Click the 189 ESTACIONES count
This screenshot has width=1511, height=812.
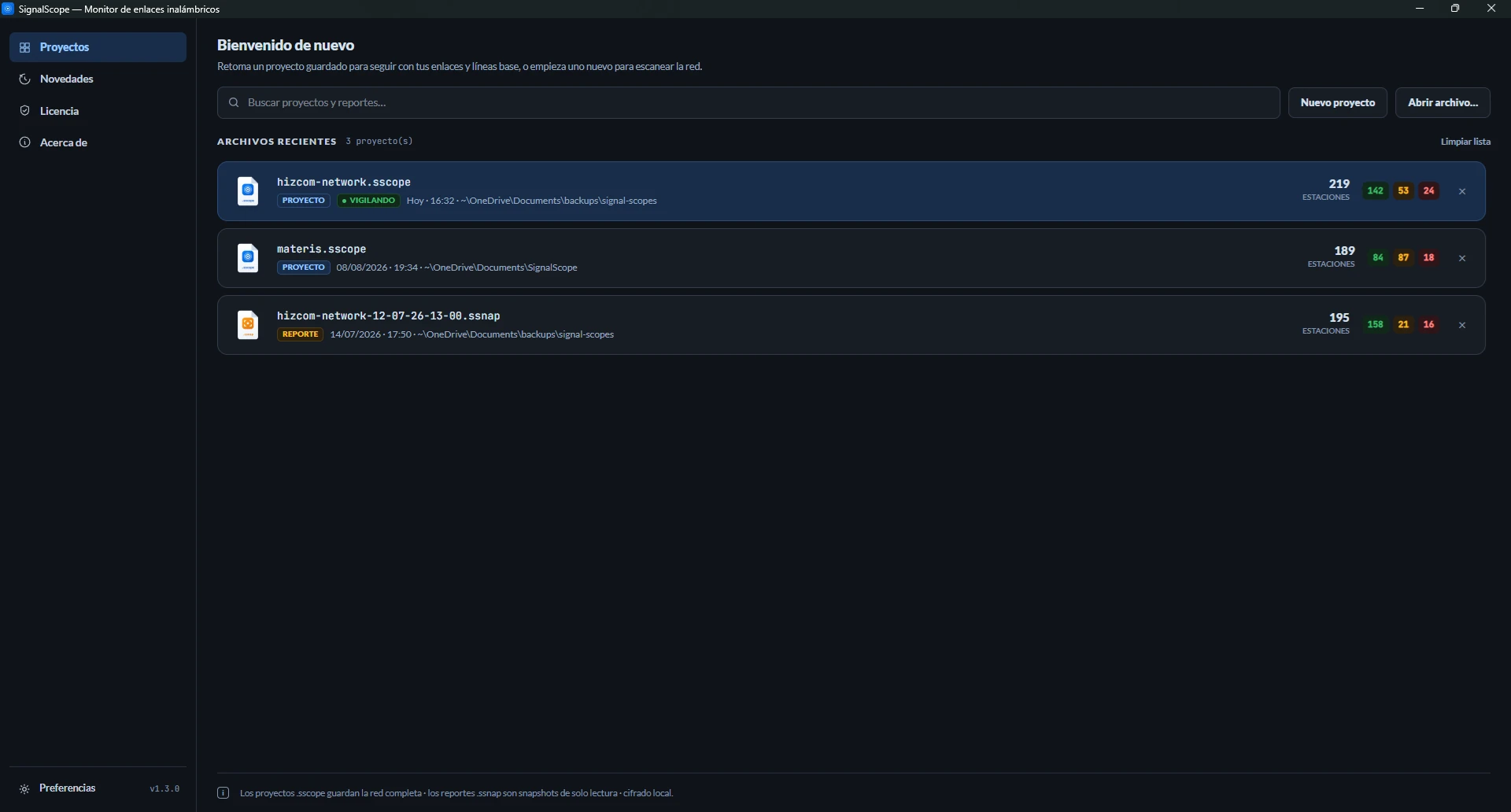tap(1332, 257)
